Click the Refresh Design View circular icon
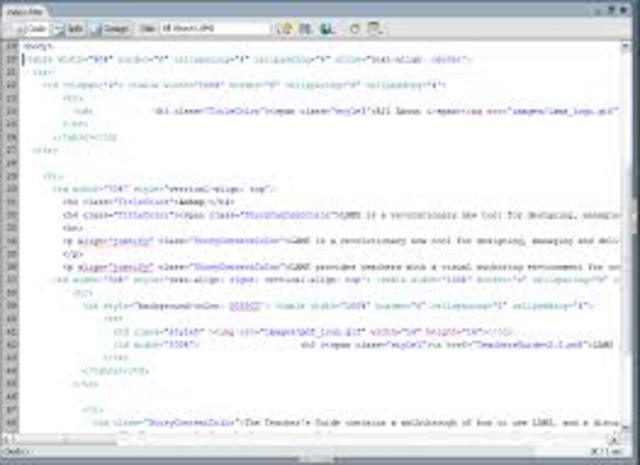The image size is (640, 465). click(354, 29)
